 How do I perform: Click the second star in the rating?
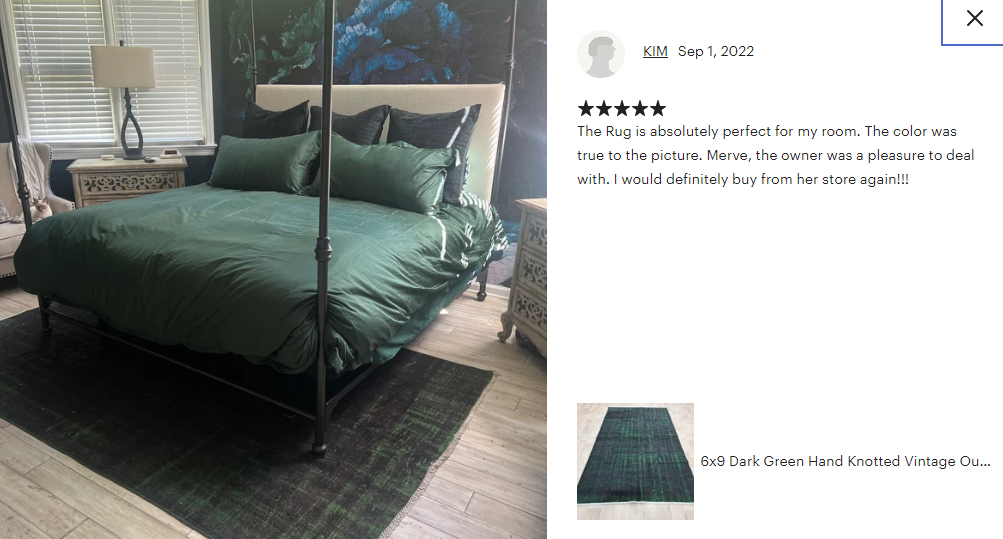[x=604, y=109]
